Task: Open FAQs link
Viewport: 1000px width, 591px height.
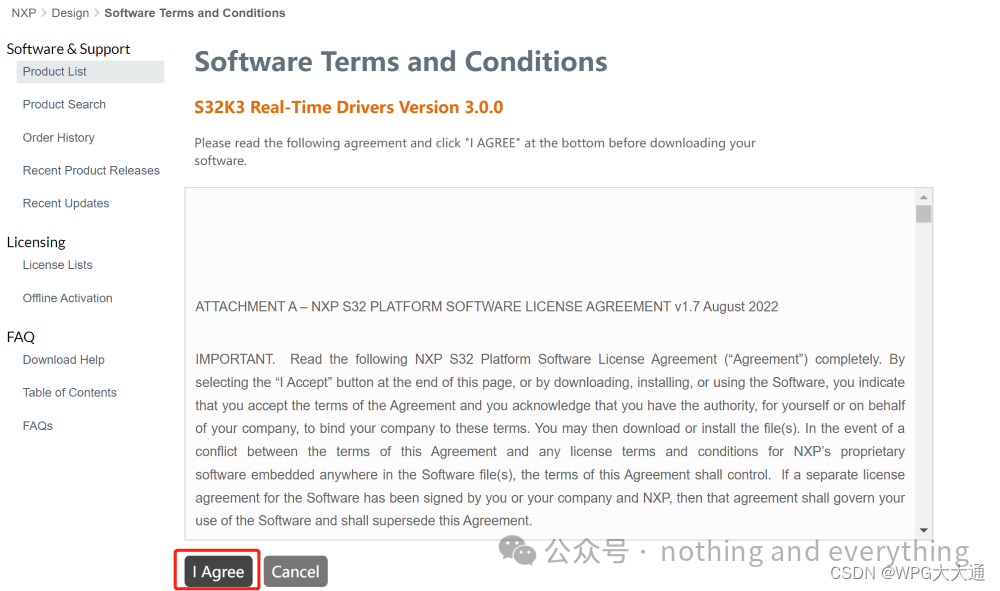Action: pyautogui.click(x=38, y=426)
